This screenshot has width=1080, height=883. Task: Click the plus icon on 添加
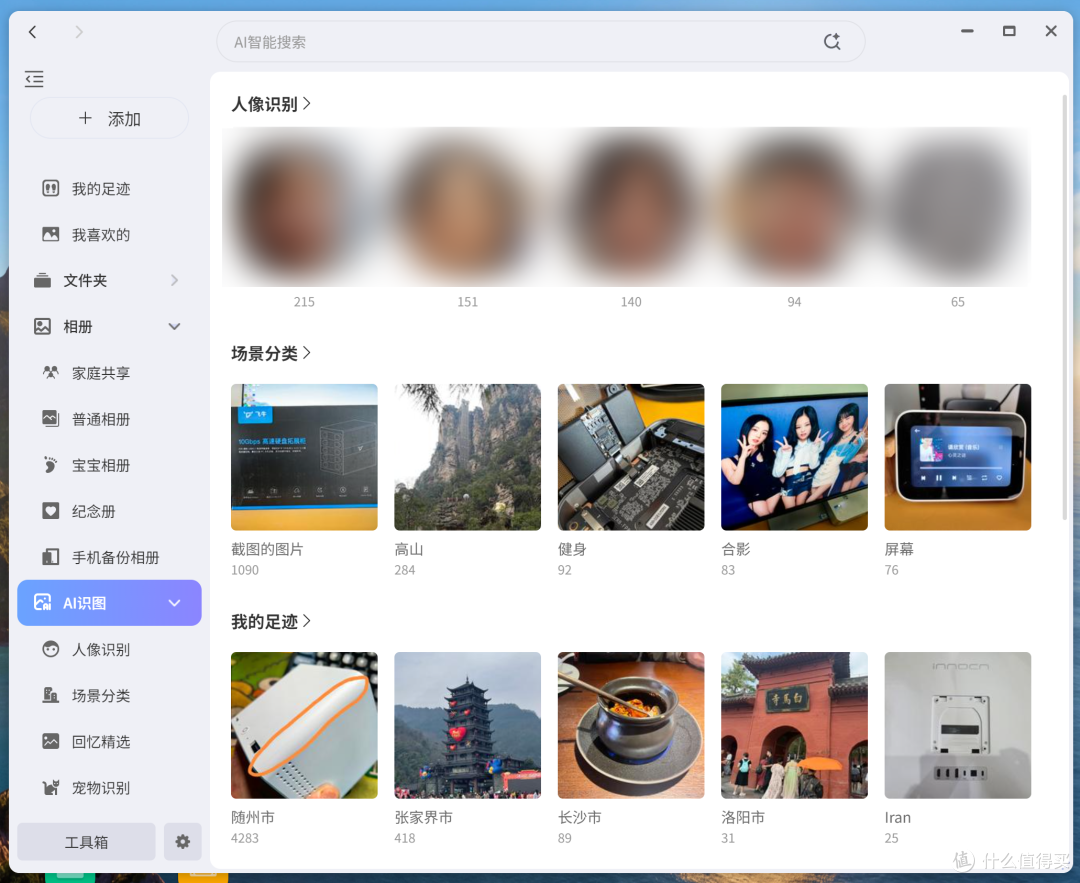coord(85,118)
